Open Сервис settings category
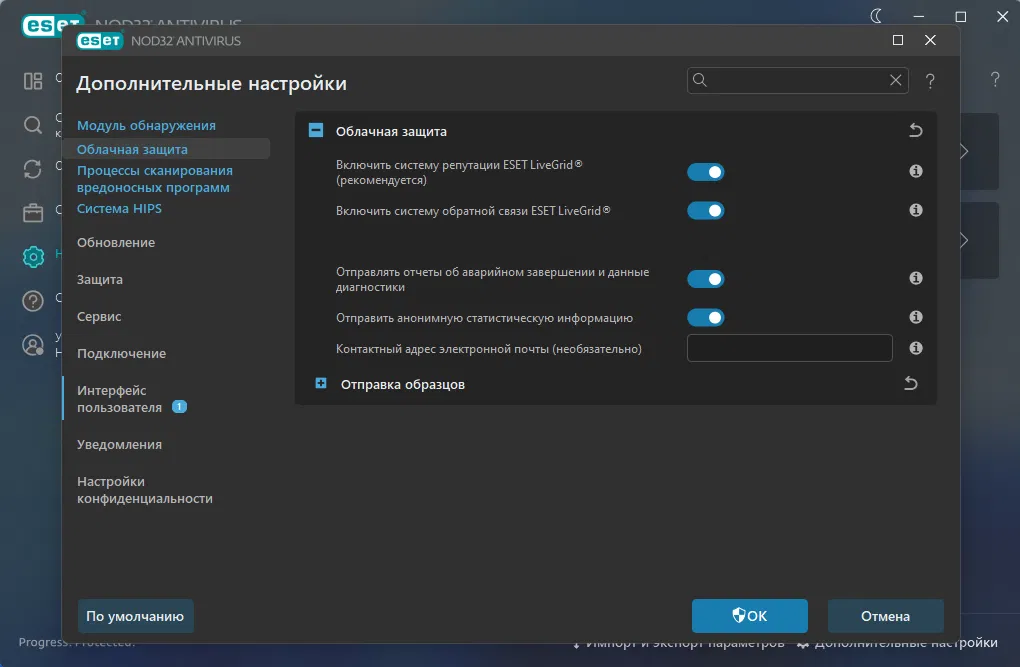The width and height of the screenshot is (1020, 667). click(x=99, y=317)
